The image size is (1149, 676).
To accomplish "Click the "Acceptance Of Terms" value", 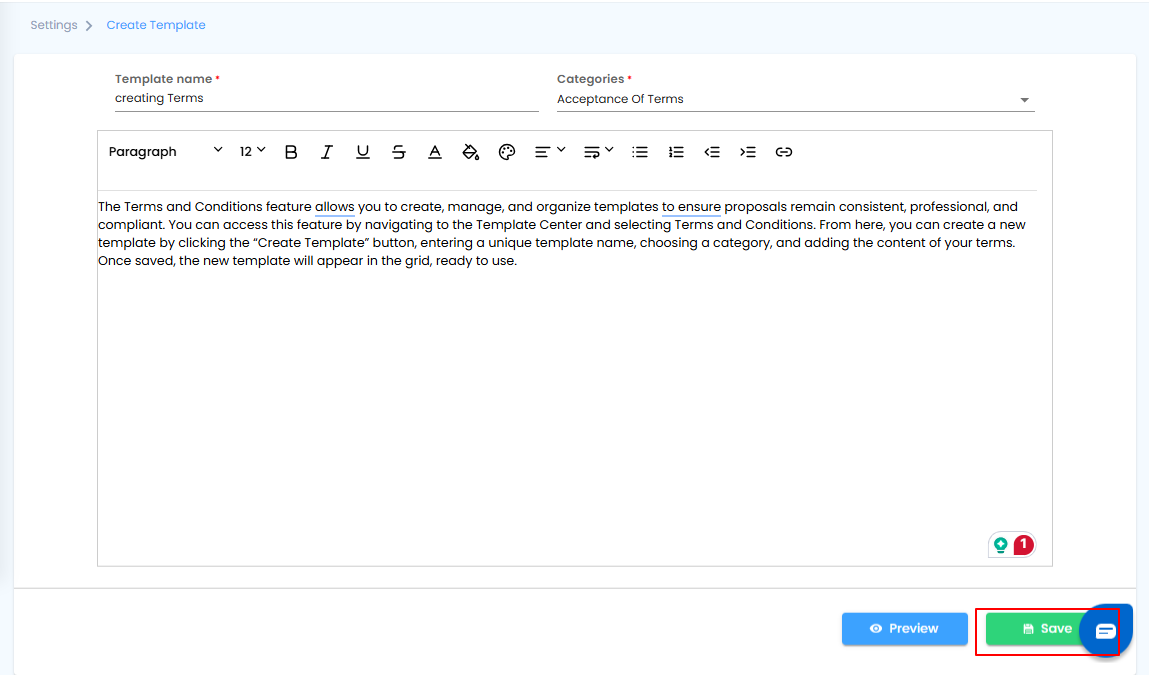I will click(620, 99).
